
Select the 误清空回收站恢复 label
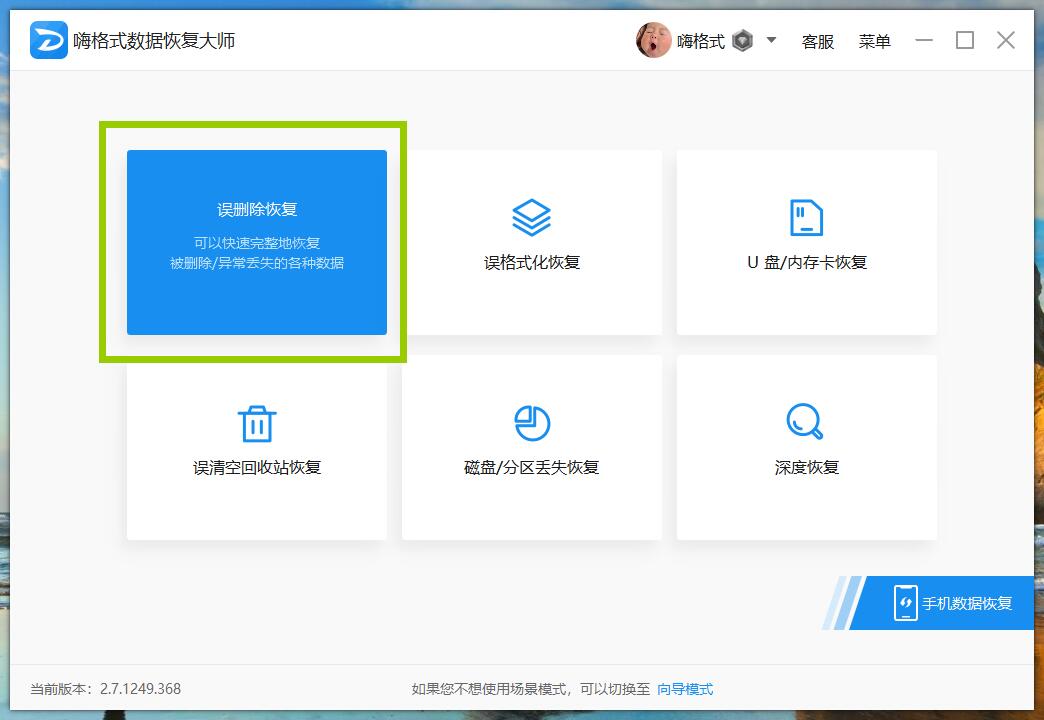click(257, 468)
